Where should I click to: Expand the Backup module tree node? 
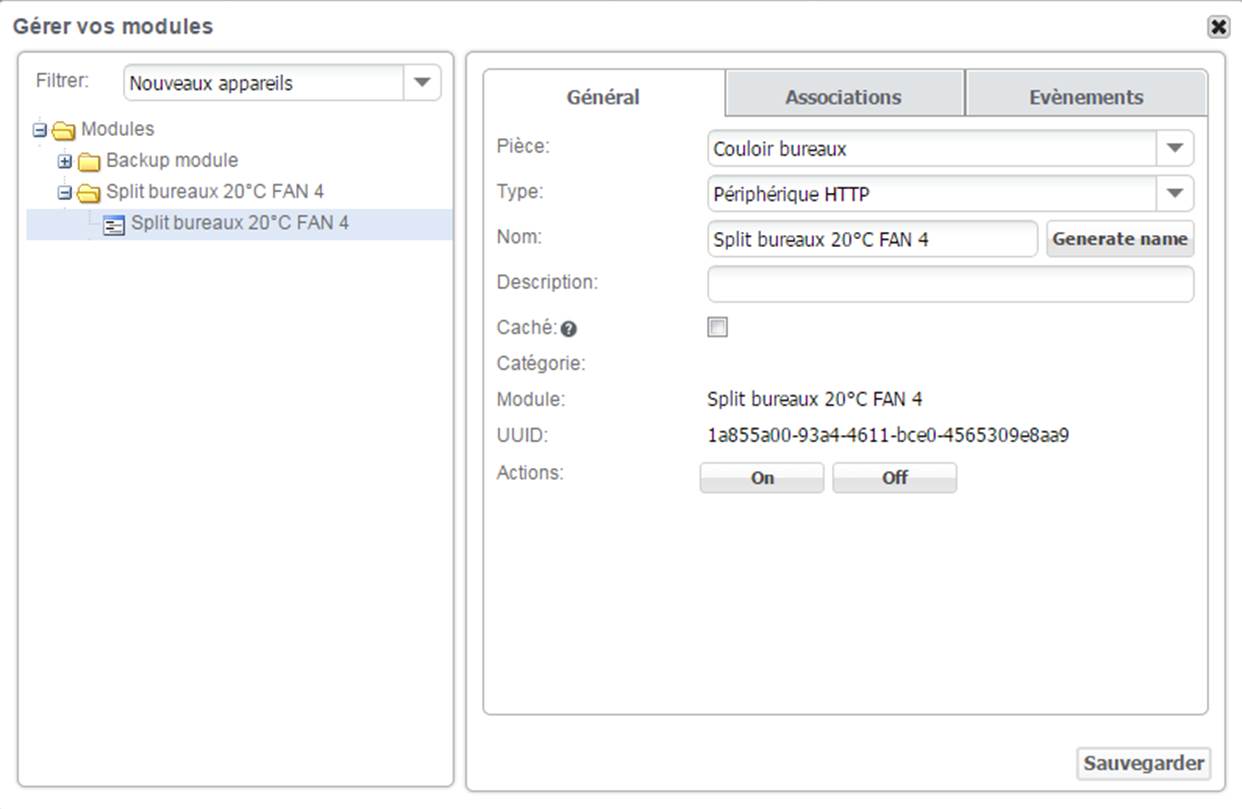point(65,161)
